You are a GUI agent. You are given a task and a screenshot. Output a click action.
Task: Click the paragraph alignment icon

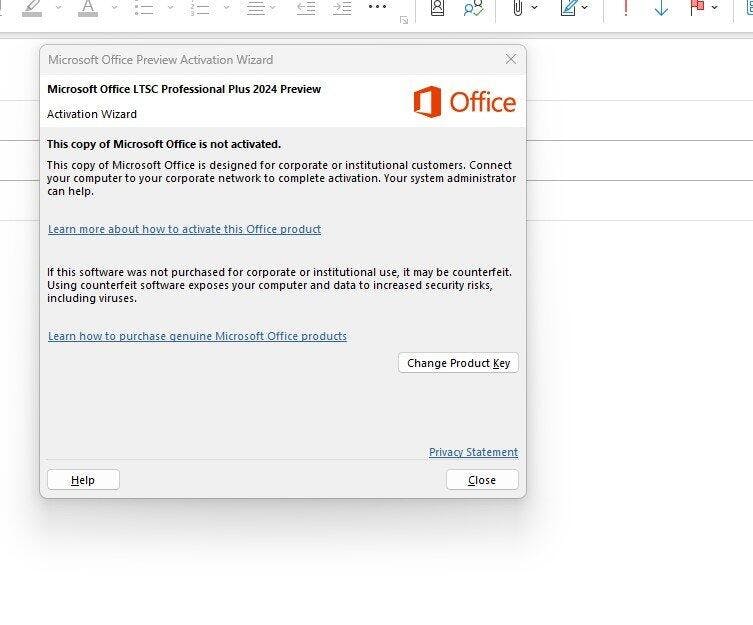256,7
